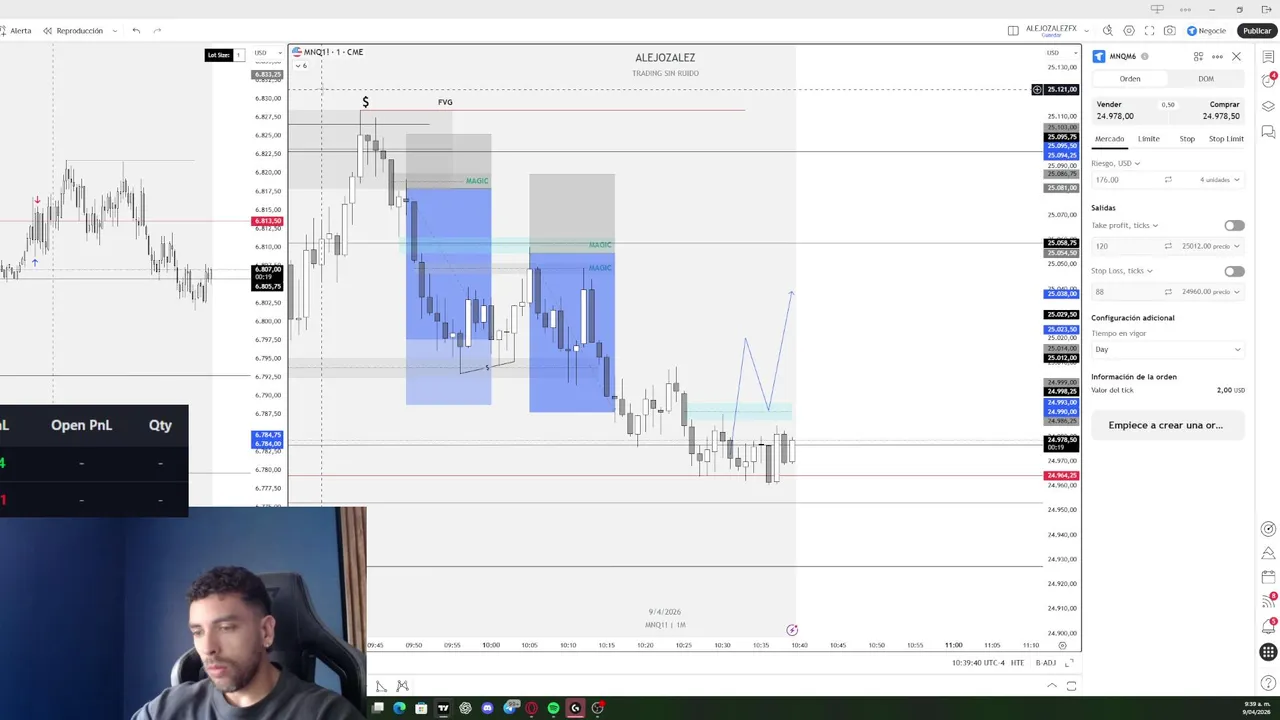
Task: Click the Publicar button
Action: [1257, 31]
